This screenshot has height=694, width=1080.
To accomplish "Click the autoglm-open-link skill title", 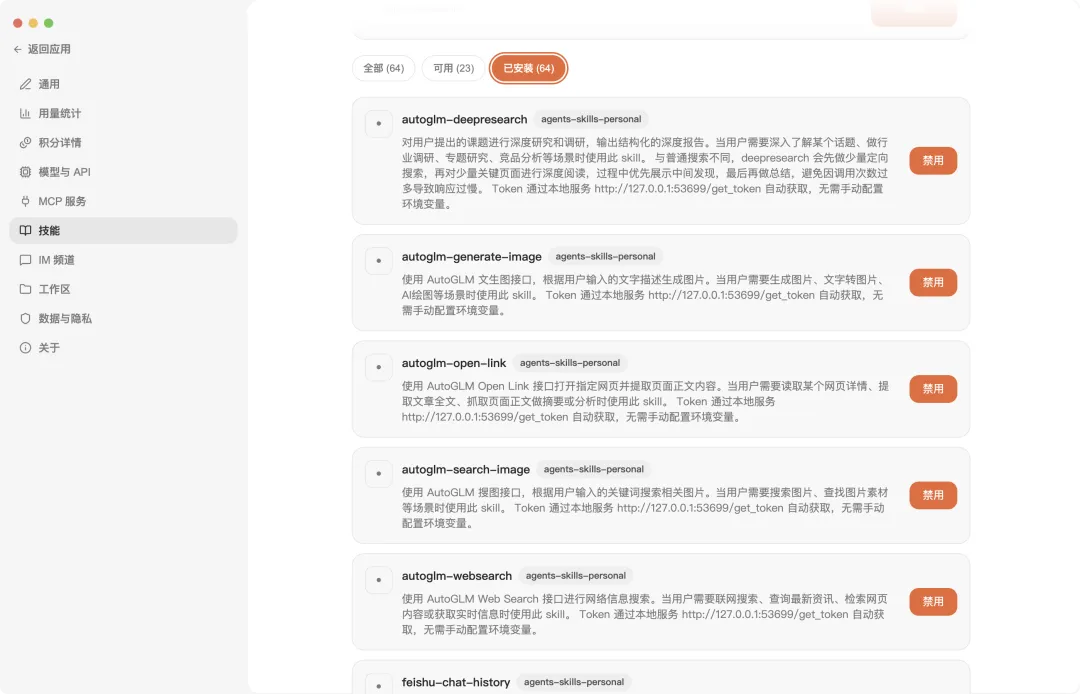I will point(454,364).
